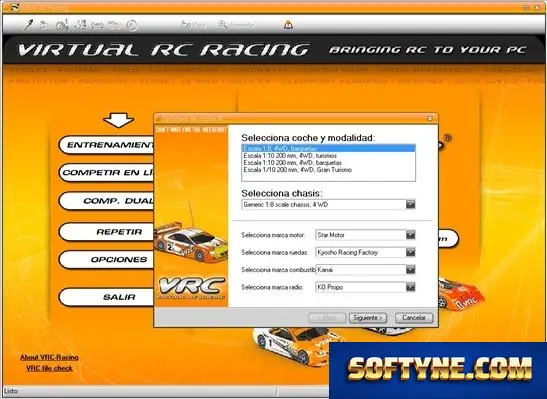This screenshot has height=399, width=547.
Task: Close the car selection dialog
Action: [430, 119]
